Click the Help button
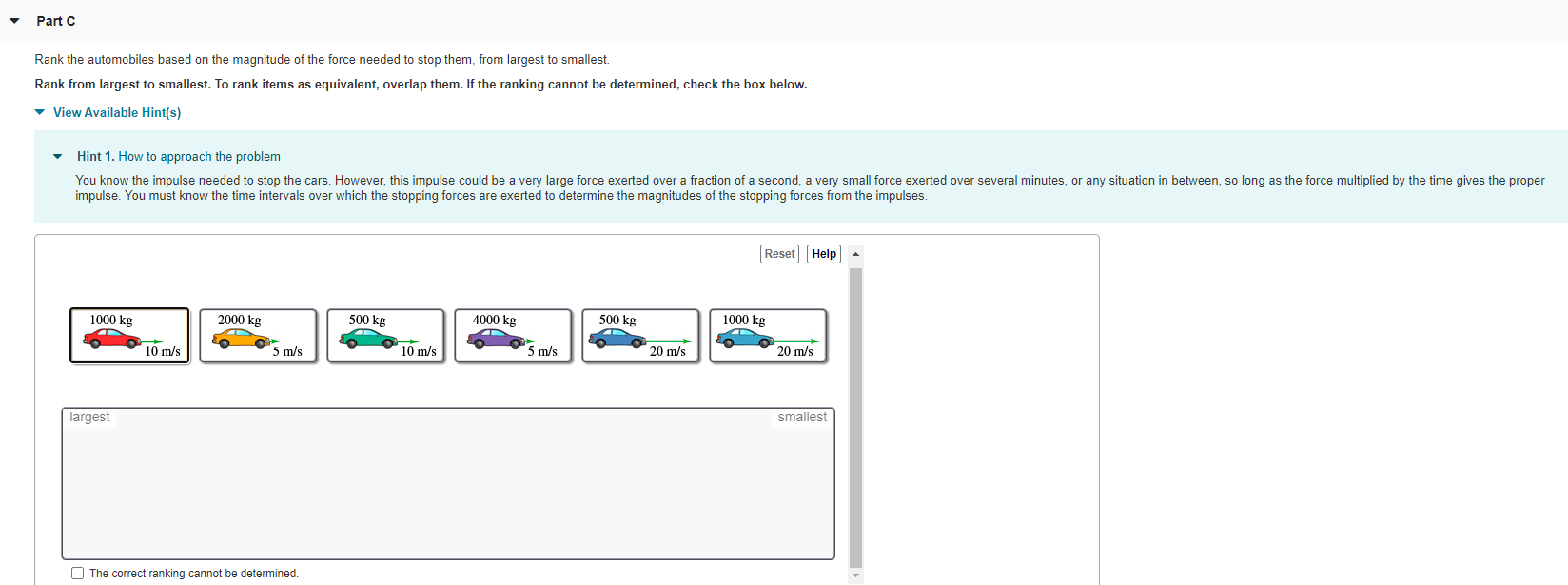 [824, 254]
